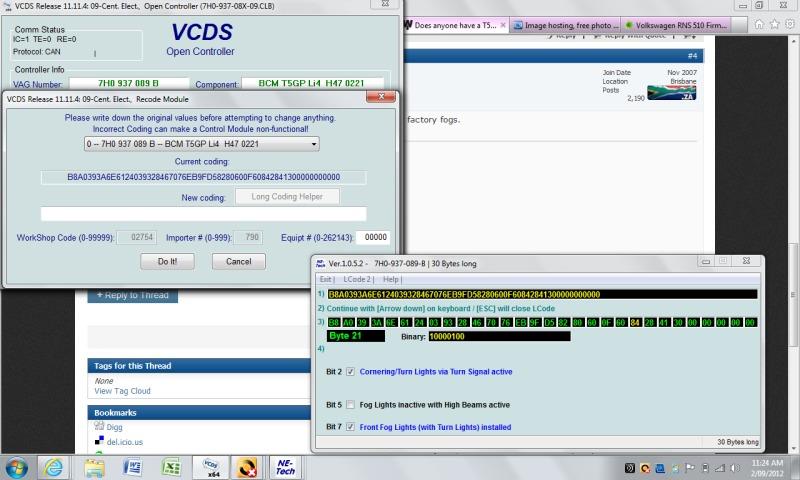
Task: Toggle Bit 7 Front Fog Lights installed checkbox
Action: tap(350, 427)
